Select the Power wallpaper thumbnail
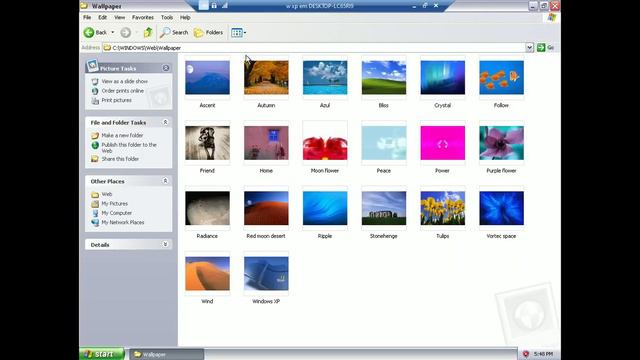Screen dimensions: 640x360 click(x=442, y=143)
